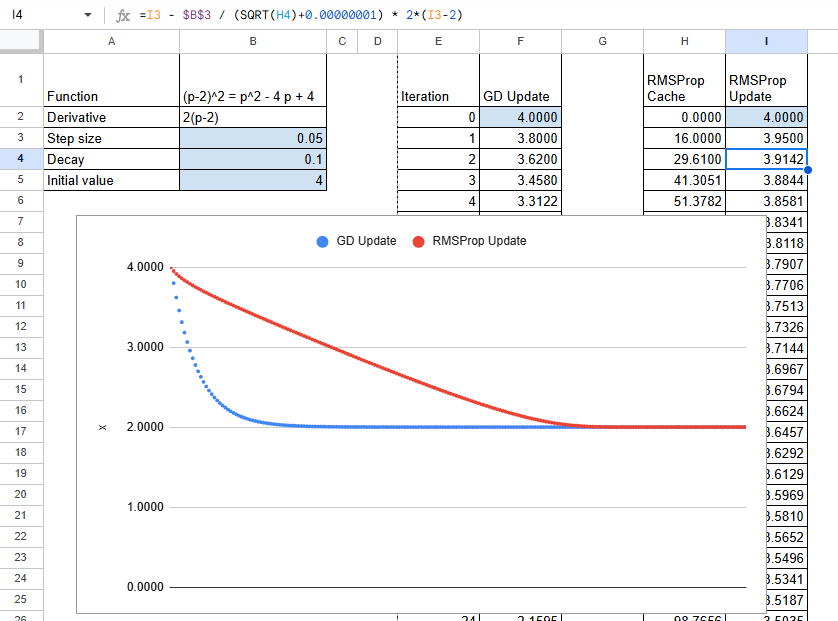The image size is (838, 621).
Task: Click the chart's 0.0000 axis label
Action: [145, 587]
